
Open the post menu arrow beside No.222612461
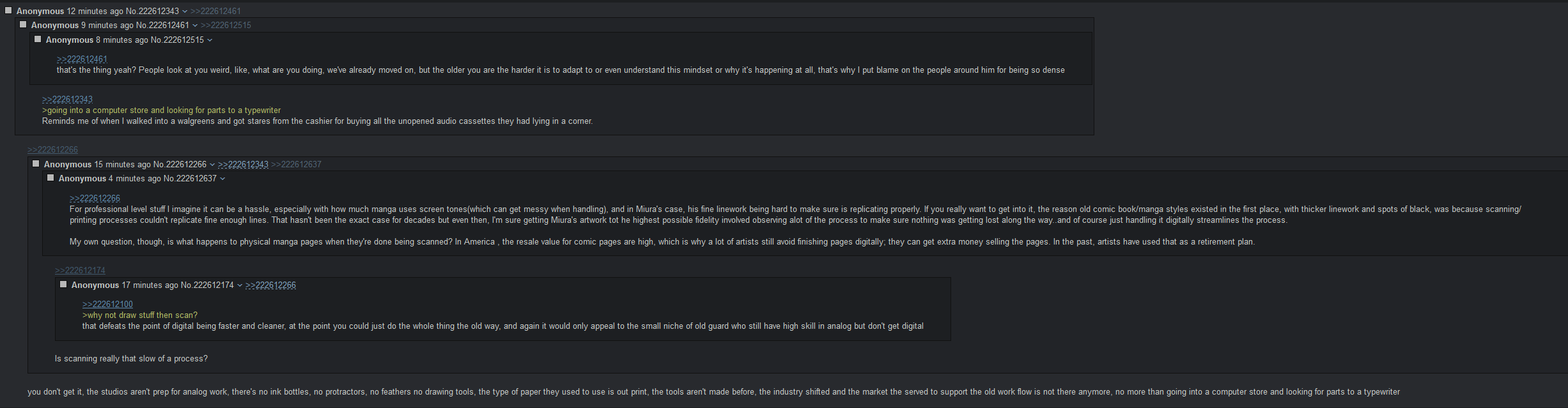(x=195, y=26)
